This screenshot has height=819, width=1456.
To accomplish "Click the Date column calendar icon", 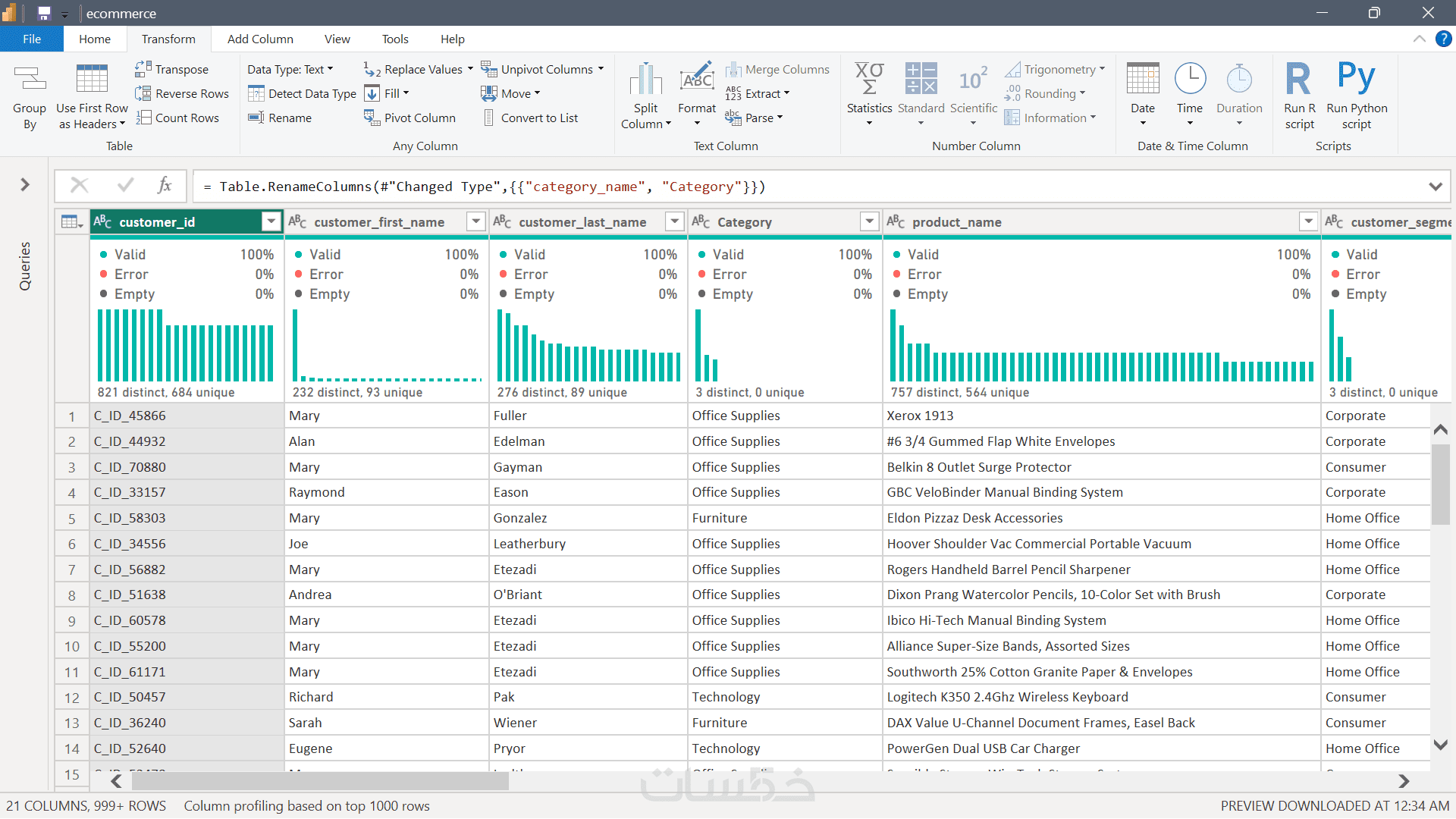I will (1142, 79).
